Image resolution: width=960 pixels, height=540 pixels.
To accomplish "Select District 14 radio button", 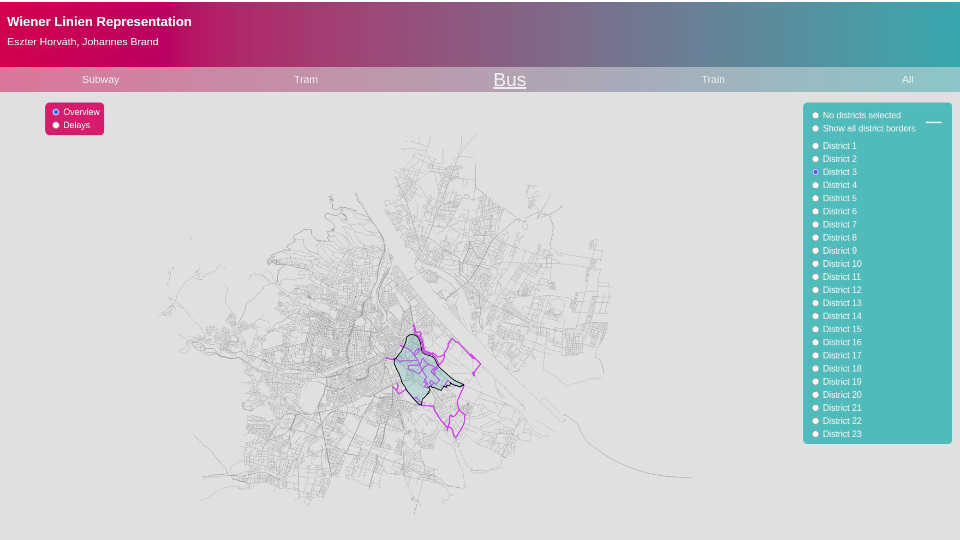I will (816, 316).
